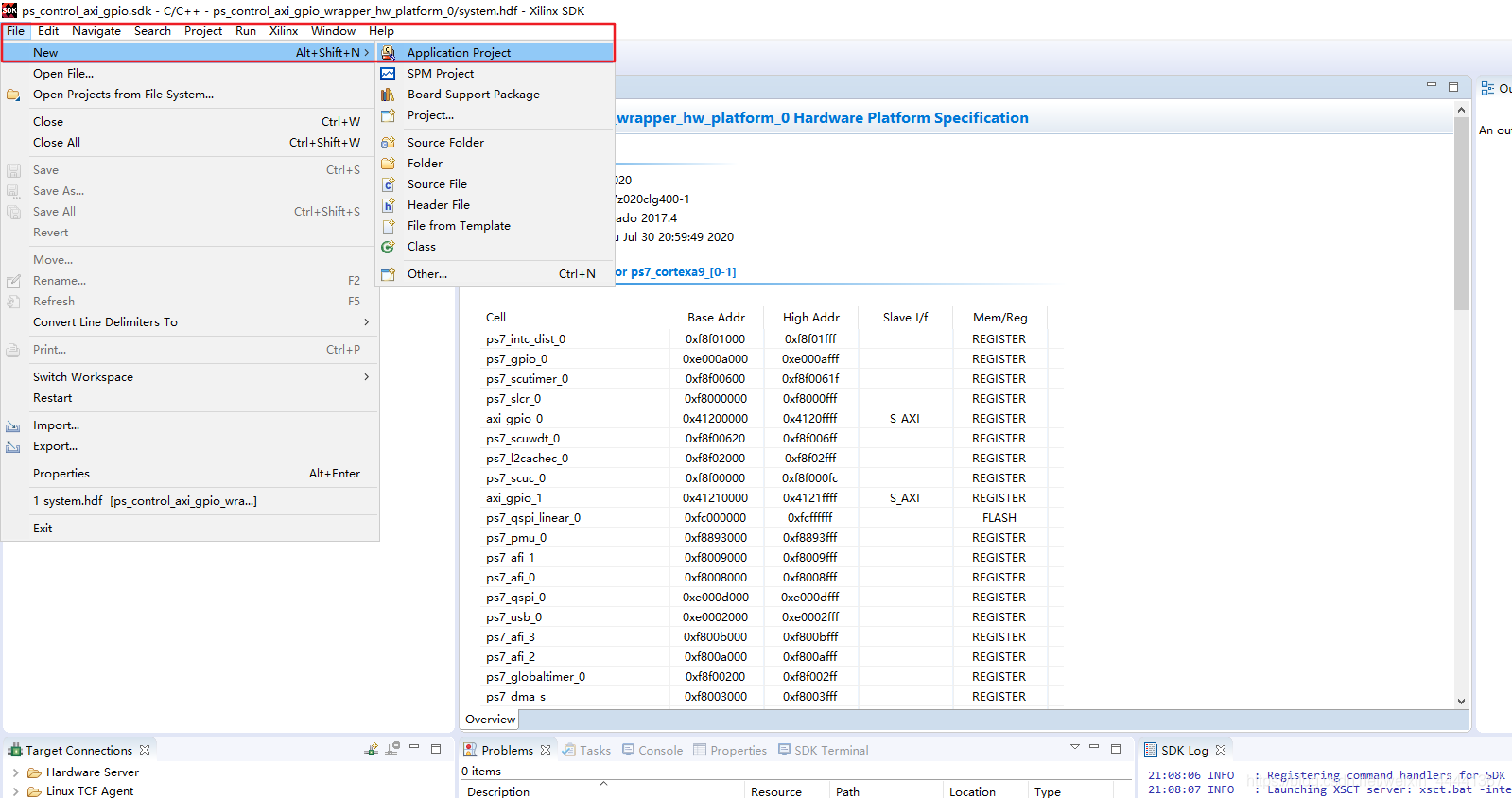
Task: Open the Help menu
Action: 381,31
